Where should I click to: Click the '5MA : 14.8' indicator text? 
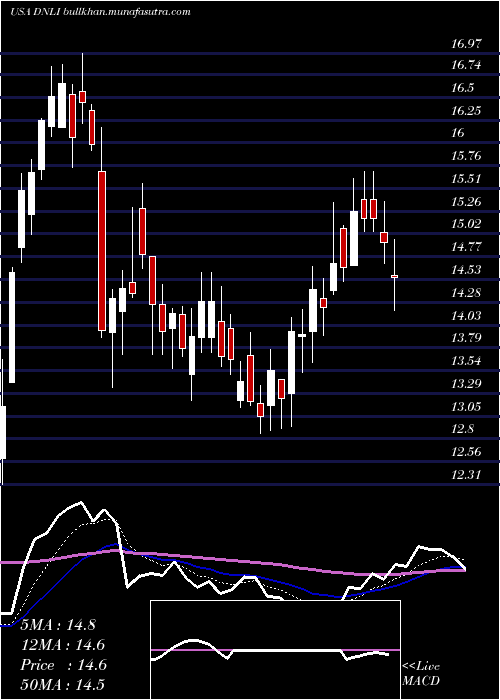(x=58, y=625)
